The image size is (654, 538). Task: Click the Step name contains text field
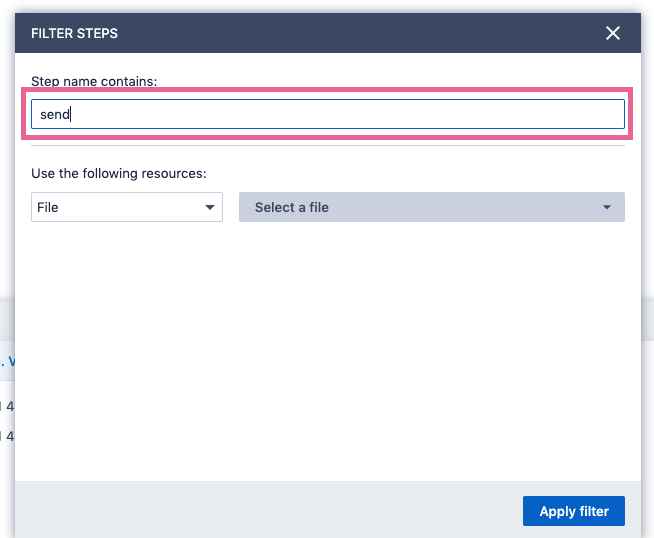(328, 114)
